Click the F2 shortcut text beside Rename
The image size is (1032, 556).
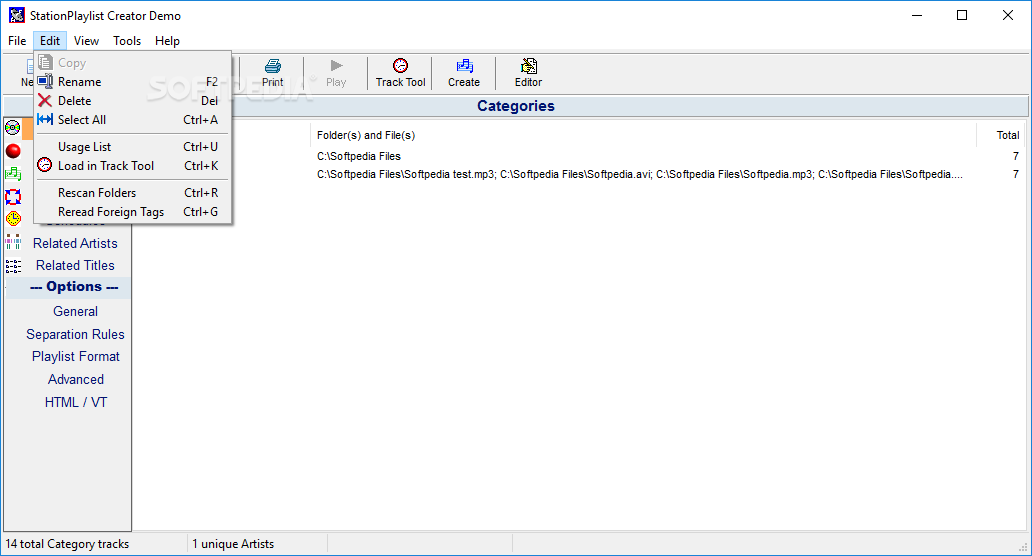click(x=212, y=82)
